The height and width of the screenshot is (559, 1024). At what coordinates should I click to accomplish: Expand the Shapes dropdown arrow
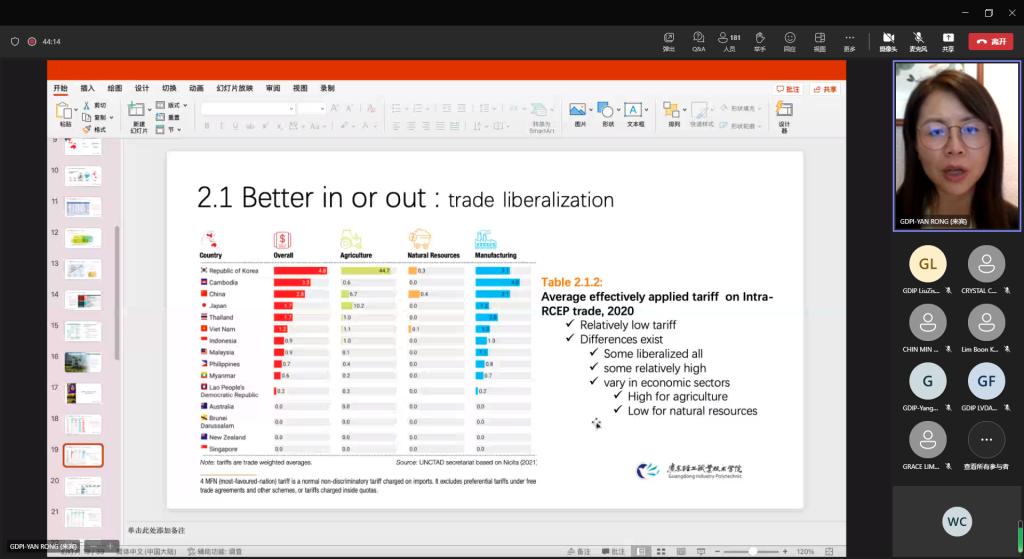click(620, 108)
